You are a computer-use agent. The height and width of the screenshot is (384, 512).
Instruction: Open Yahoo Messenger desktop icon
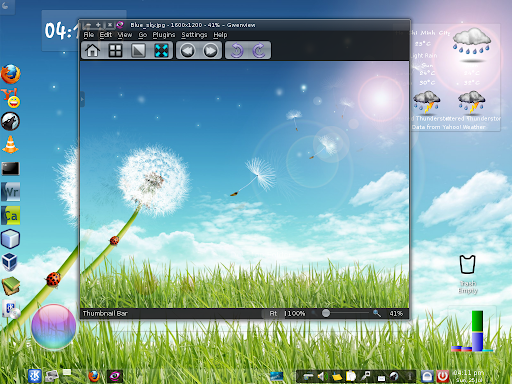point(11,98)
